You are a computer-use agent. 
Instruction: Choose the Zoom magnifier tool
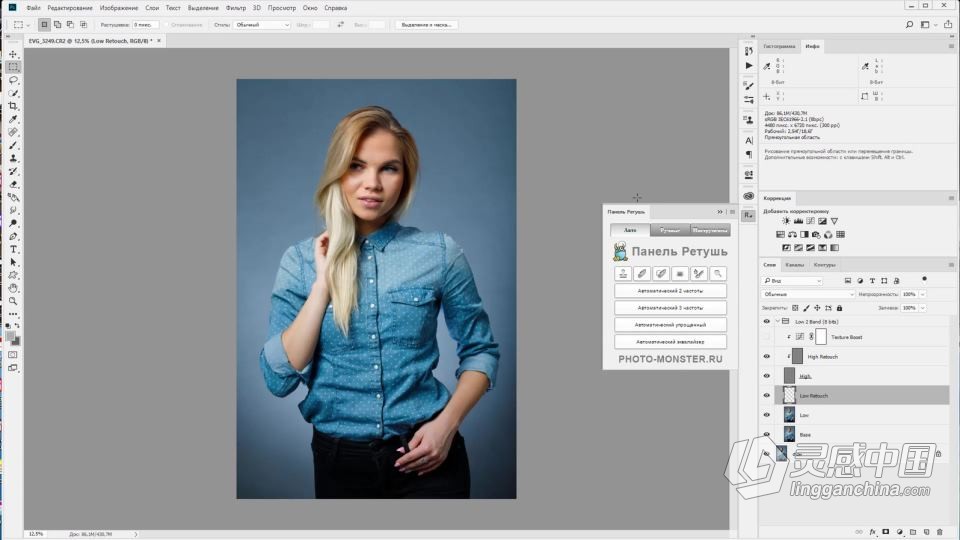tap(13, 301)
